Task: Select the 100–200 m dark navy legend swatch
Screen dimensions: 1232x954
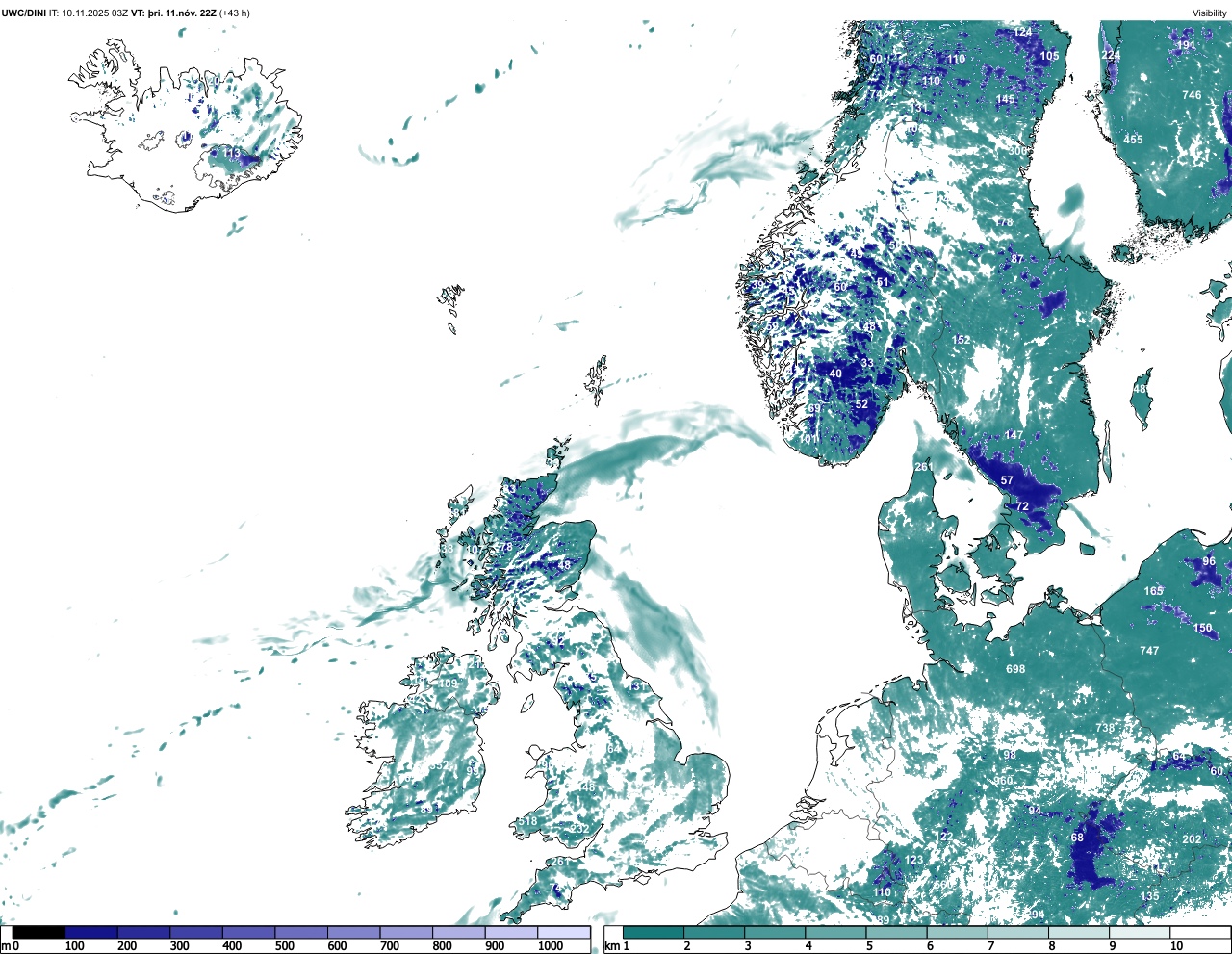Action: click(91, 932)
